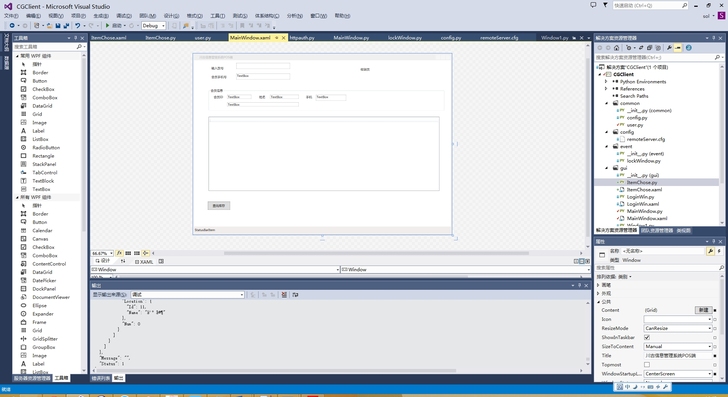
Task: Select the TabControl toolbox item
Action: [45, 173]
